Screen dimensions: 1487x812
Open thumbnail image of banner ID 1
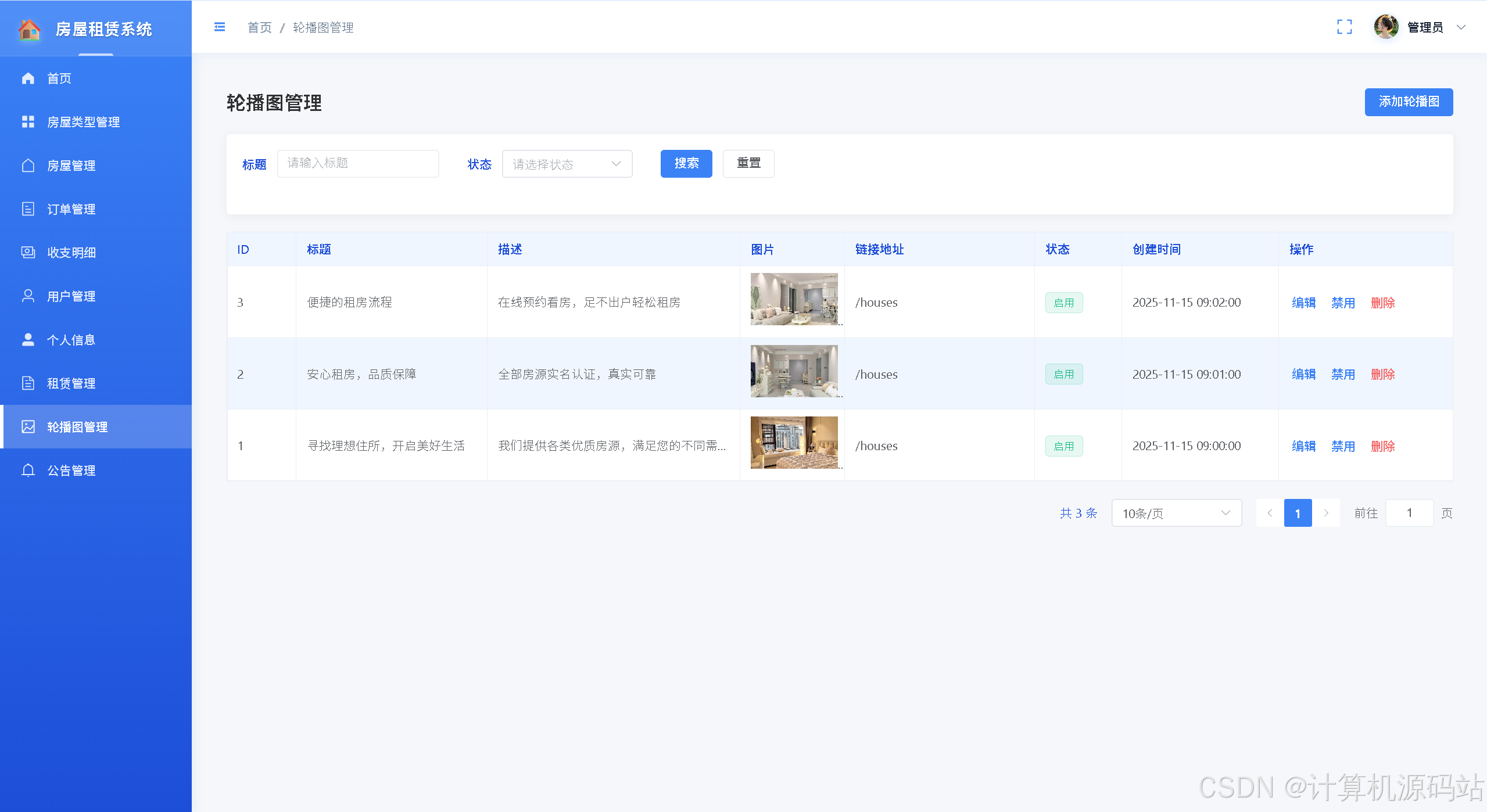[x=794, y=443]
